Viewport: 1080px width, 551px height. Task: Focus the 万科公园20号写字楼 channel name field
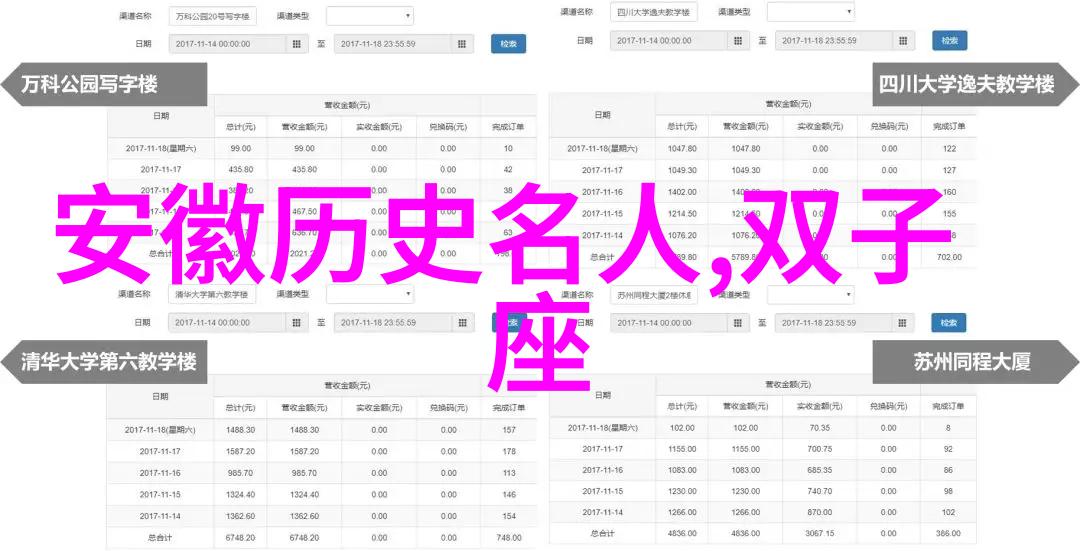tap(212, 16)
